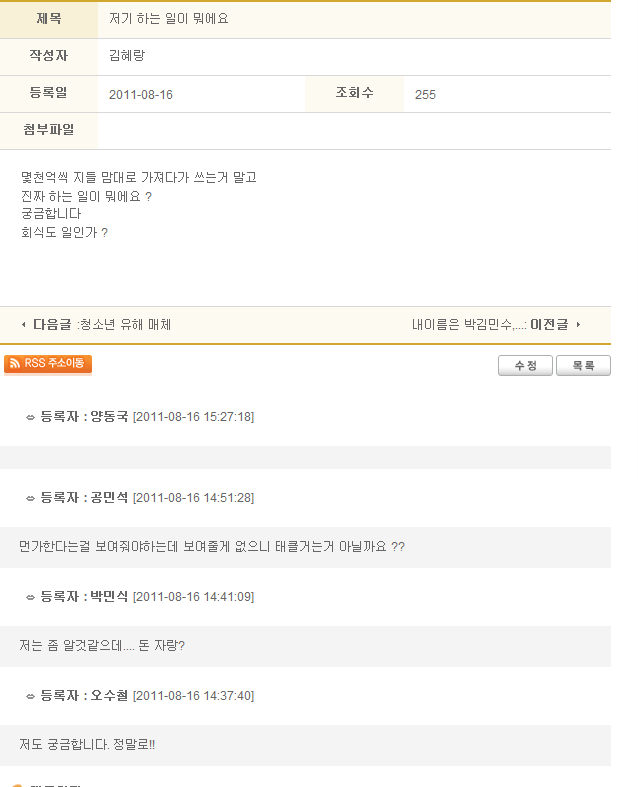This screenshot has height=787, width=638.
Task: Click the RSS 주소이동 button
Action: pyautogui.click(x=48, y=364)
